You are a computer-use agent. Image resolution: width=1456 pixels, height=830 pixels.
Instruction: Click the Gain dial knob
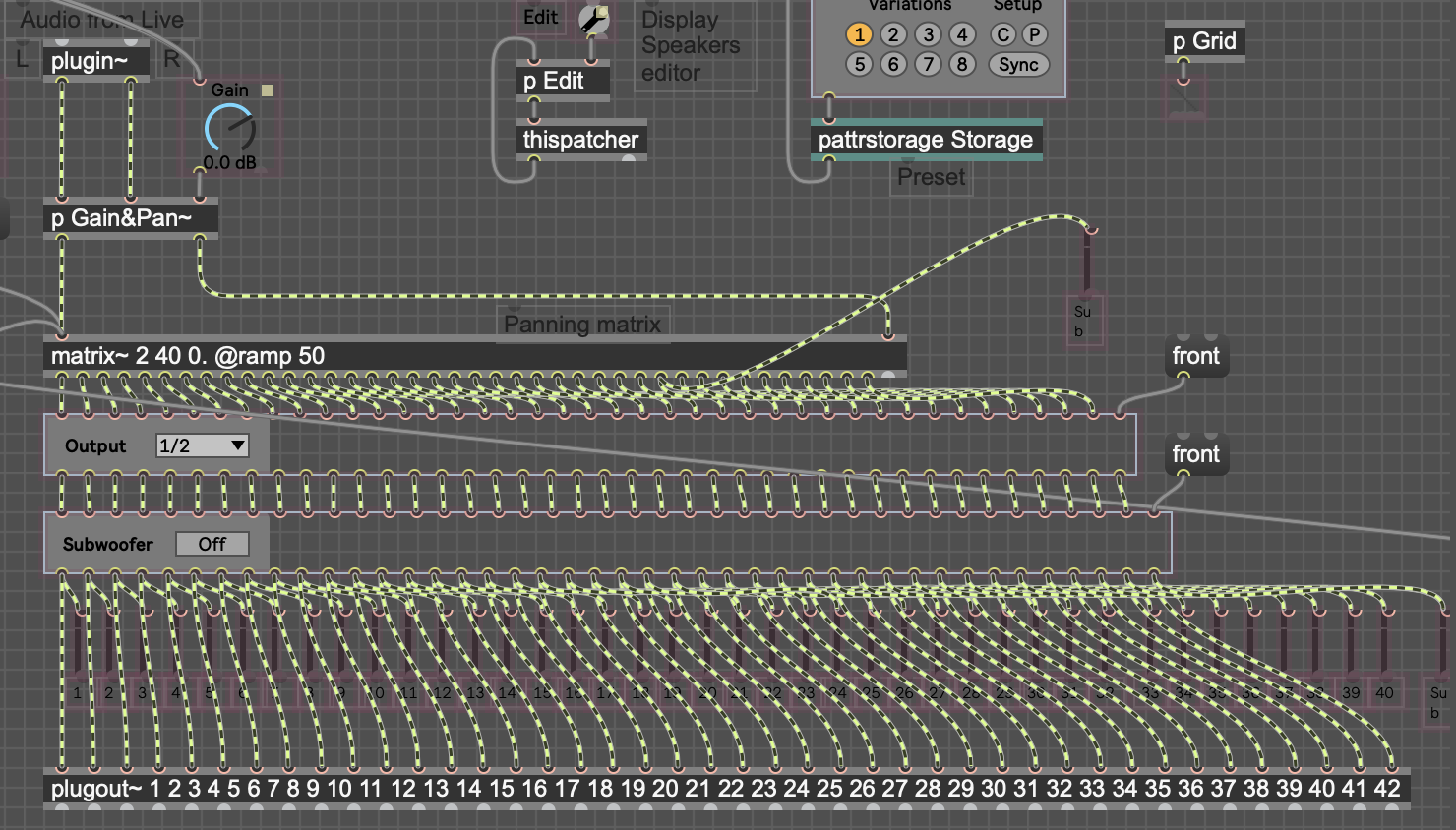coord(230,129)
